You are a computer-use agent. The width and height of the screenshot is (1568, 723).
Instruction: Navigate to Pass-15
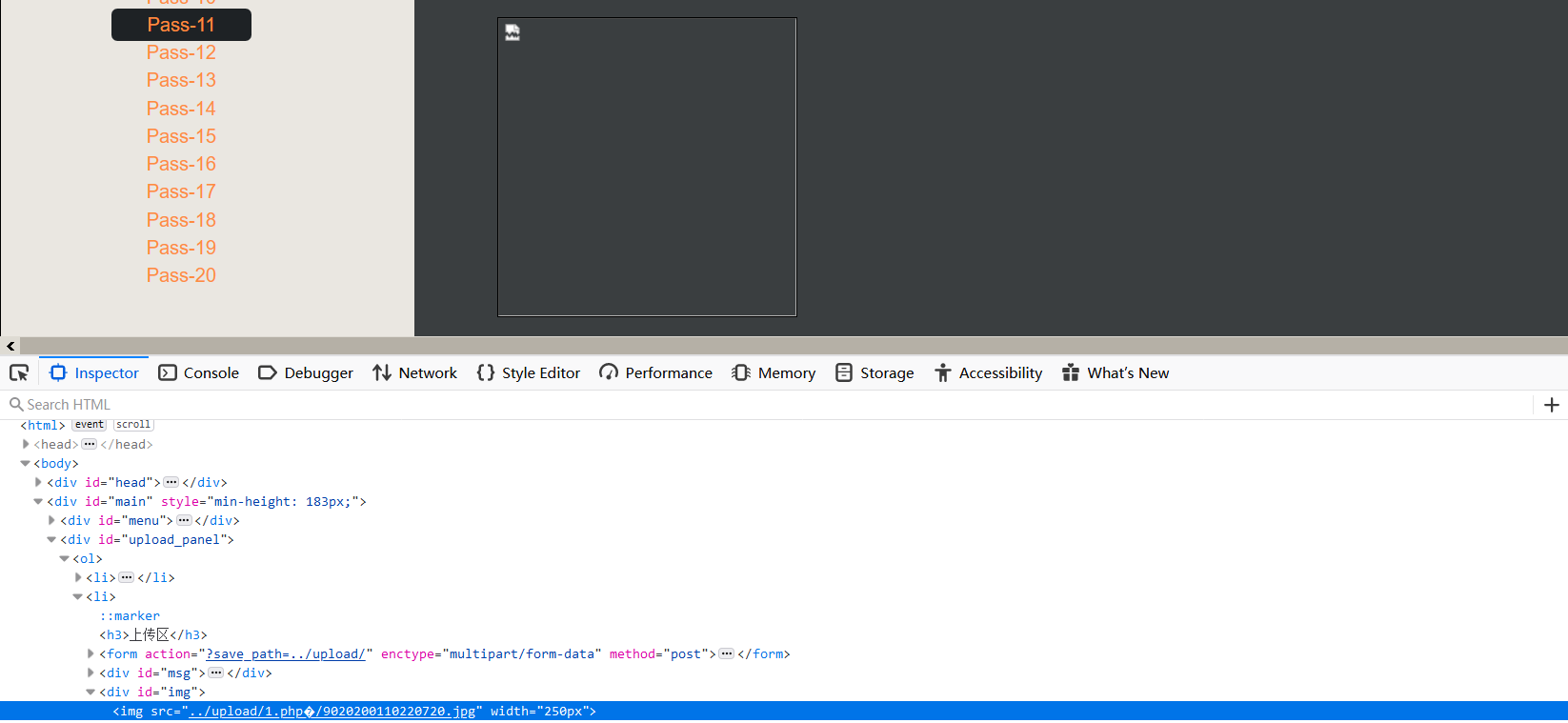pyautogui.click(x=181, y=136)
